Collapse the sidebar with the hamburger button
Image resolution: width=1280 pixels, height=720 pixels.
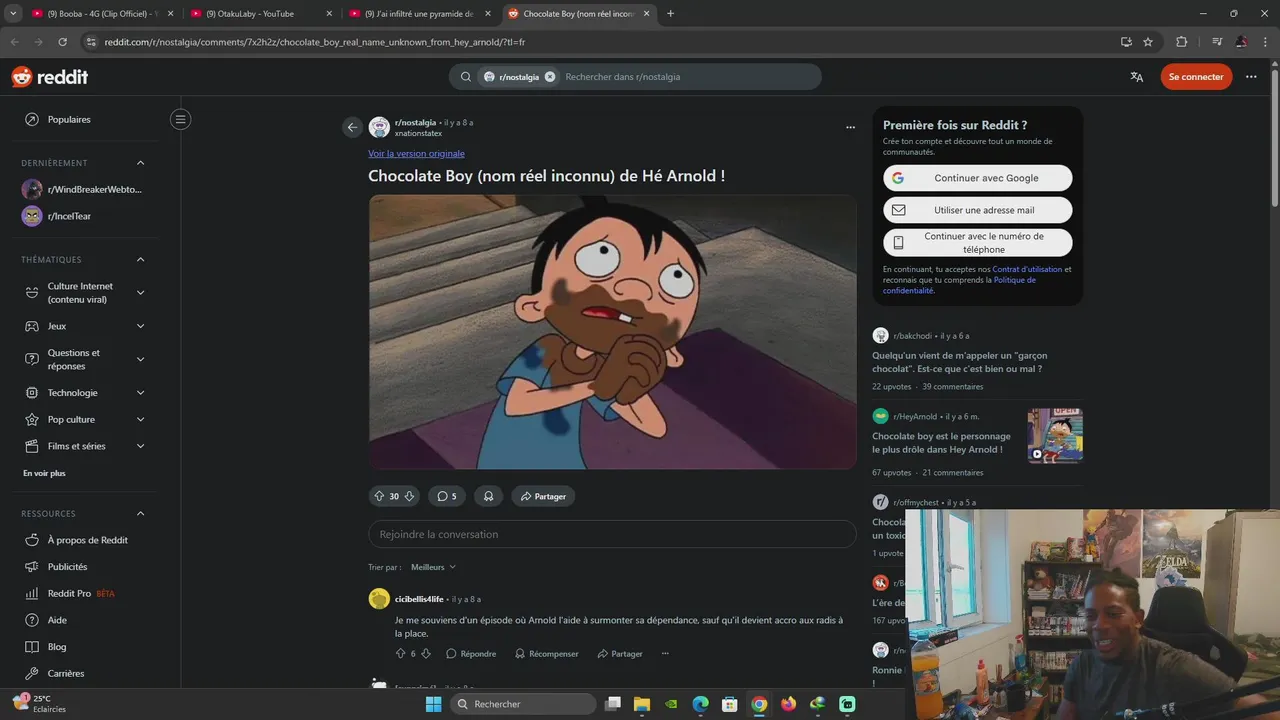(x=180, y=119)
